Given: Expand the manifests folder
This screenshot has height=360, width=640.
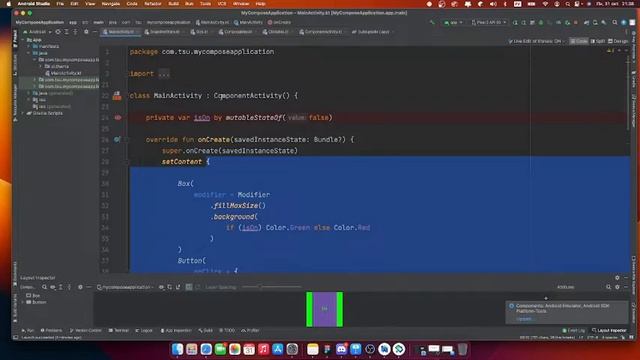Looking at the screenshot, I should (x=29, y=47).
